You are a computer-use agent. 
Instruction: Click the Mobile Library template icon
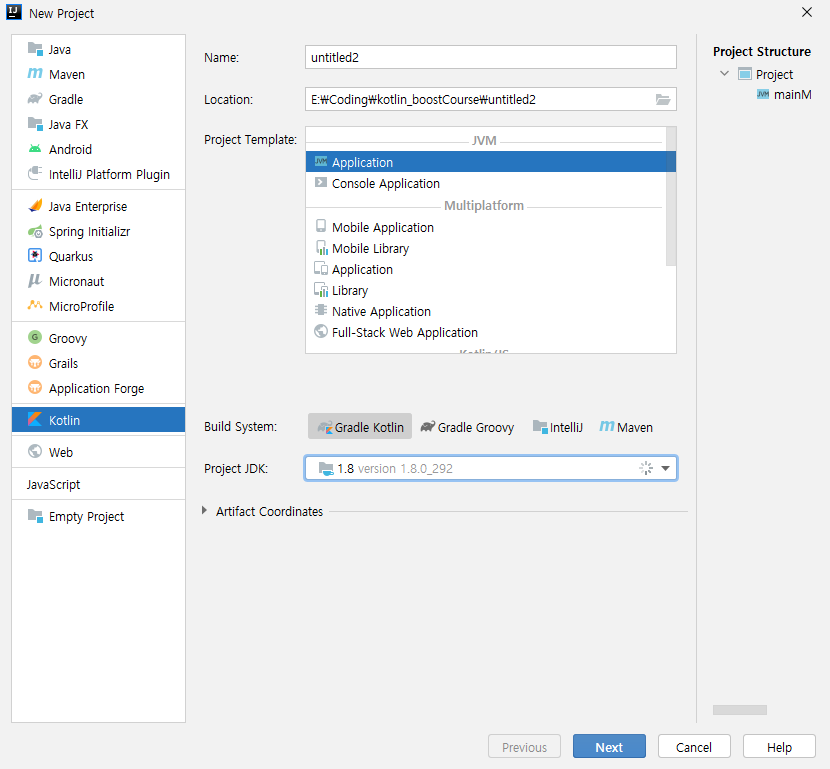click(x=321, y=248)
